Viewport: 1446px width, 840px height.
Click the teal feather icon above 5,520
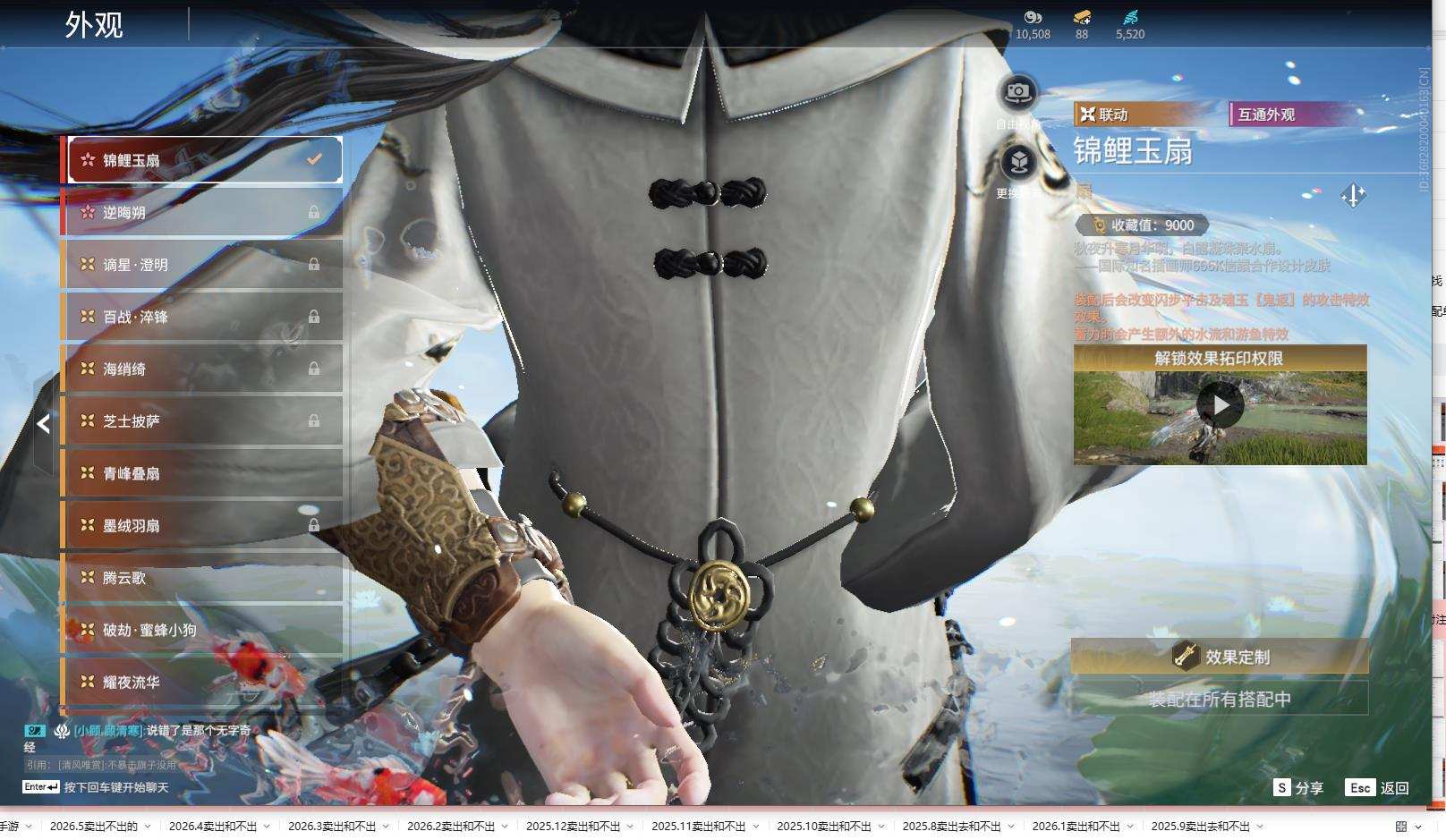click(x=1130, y=17)
